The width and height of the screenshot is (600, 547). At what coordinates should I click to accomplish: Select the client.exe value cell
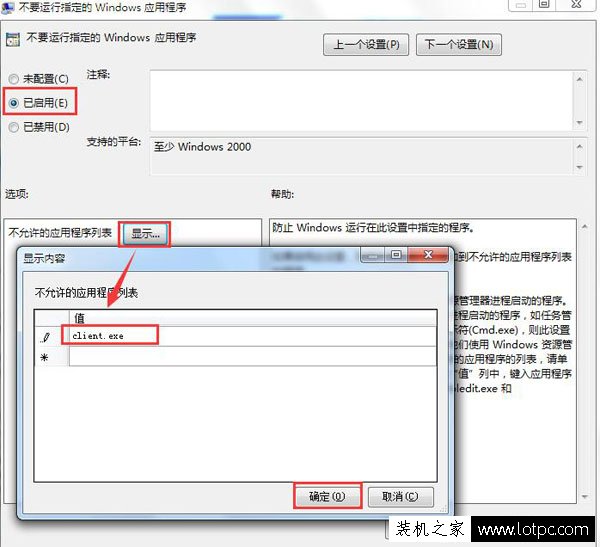point(253,336)
